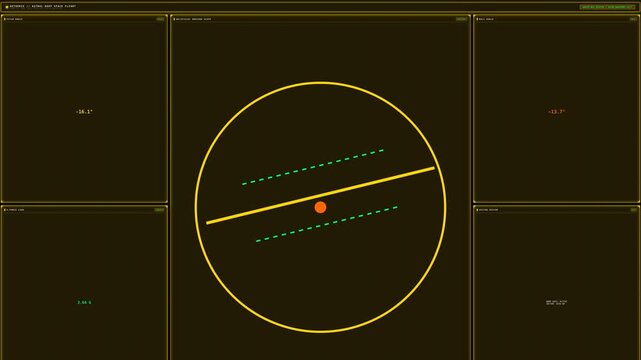Click the upper green dashed pitch line
Screen dimensions: 641x360
click(x=313, y=167)
